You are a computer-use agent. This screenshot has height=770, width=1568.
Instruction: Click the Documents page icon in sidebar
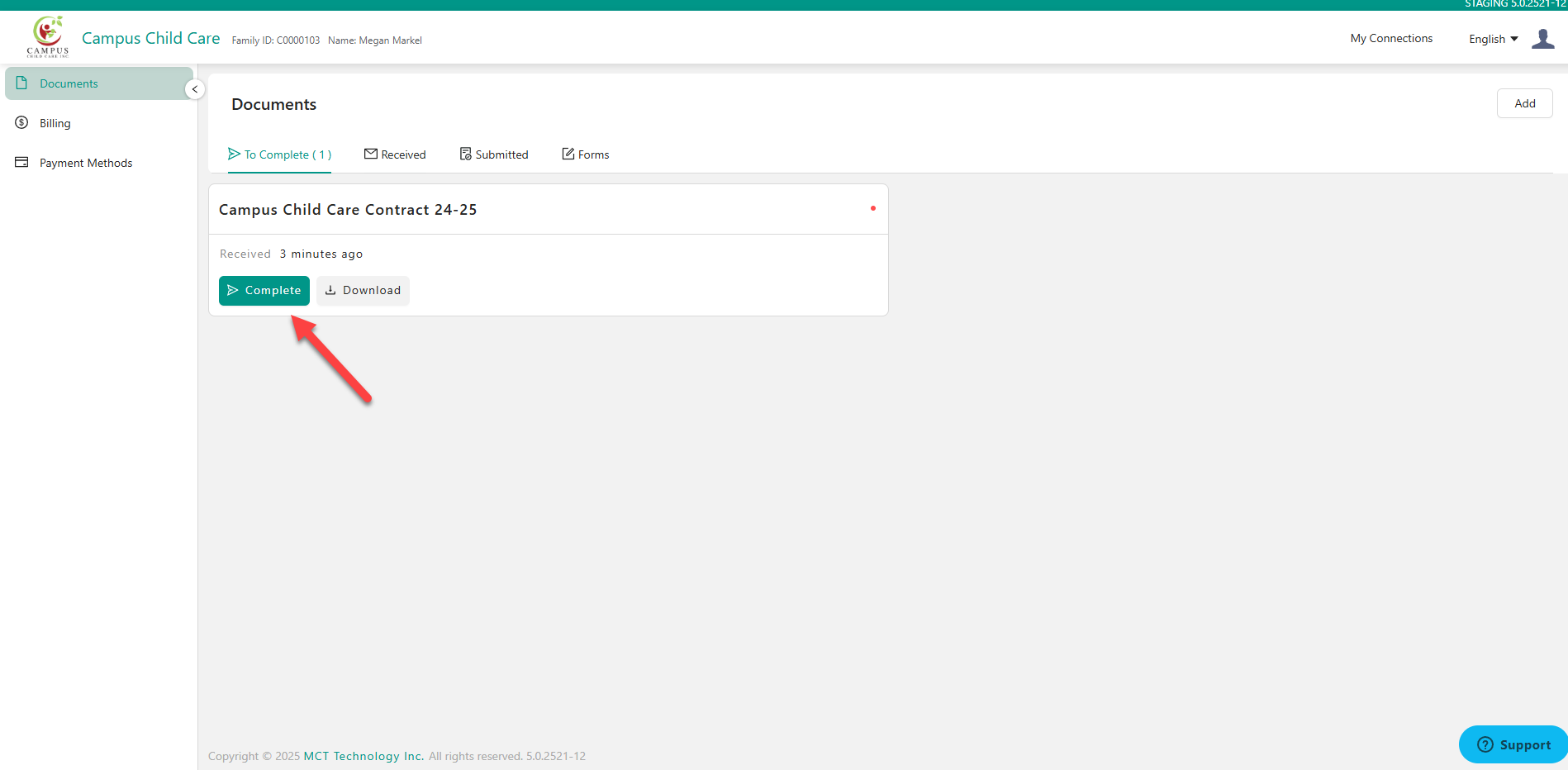click(x=21, y=83)
